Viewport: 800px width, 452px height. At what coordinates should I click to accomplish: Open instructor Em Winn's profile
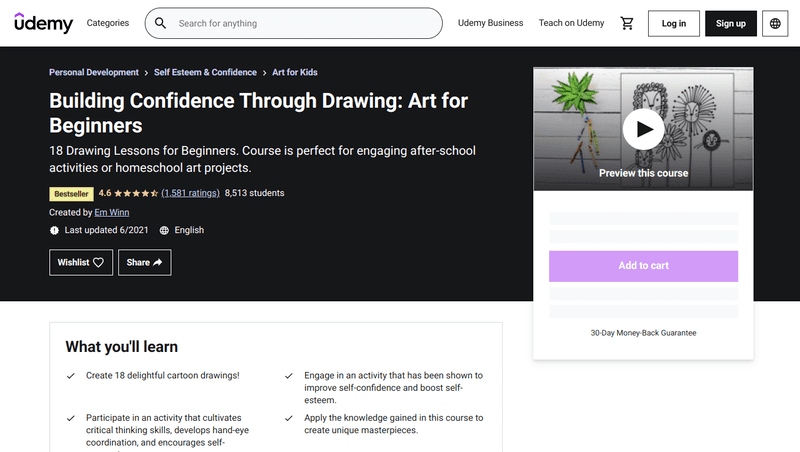coord(112,212)
